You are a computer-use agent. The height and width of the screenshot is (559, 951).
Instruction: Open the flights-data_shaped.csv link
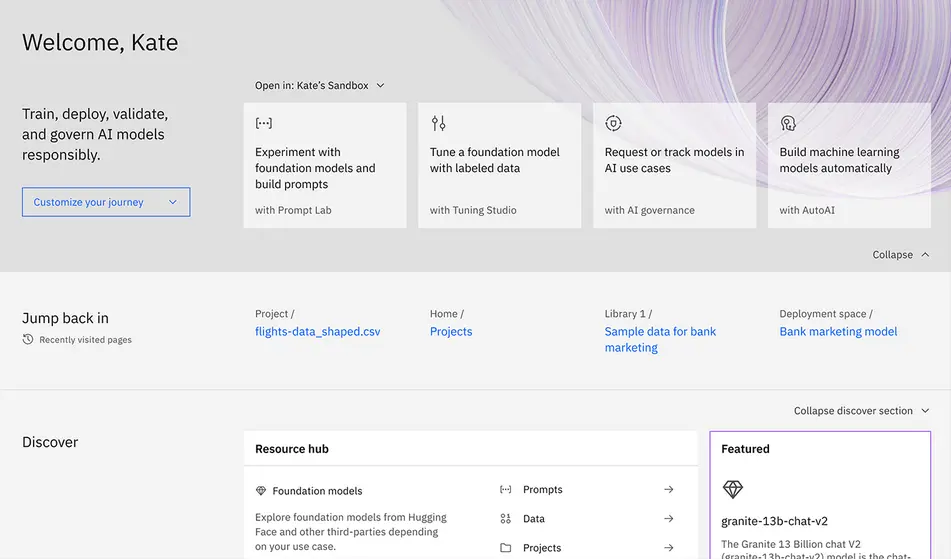tap(317, 332)
